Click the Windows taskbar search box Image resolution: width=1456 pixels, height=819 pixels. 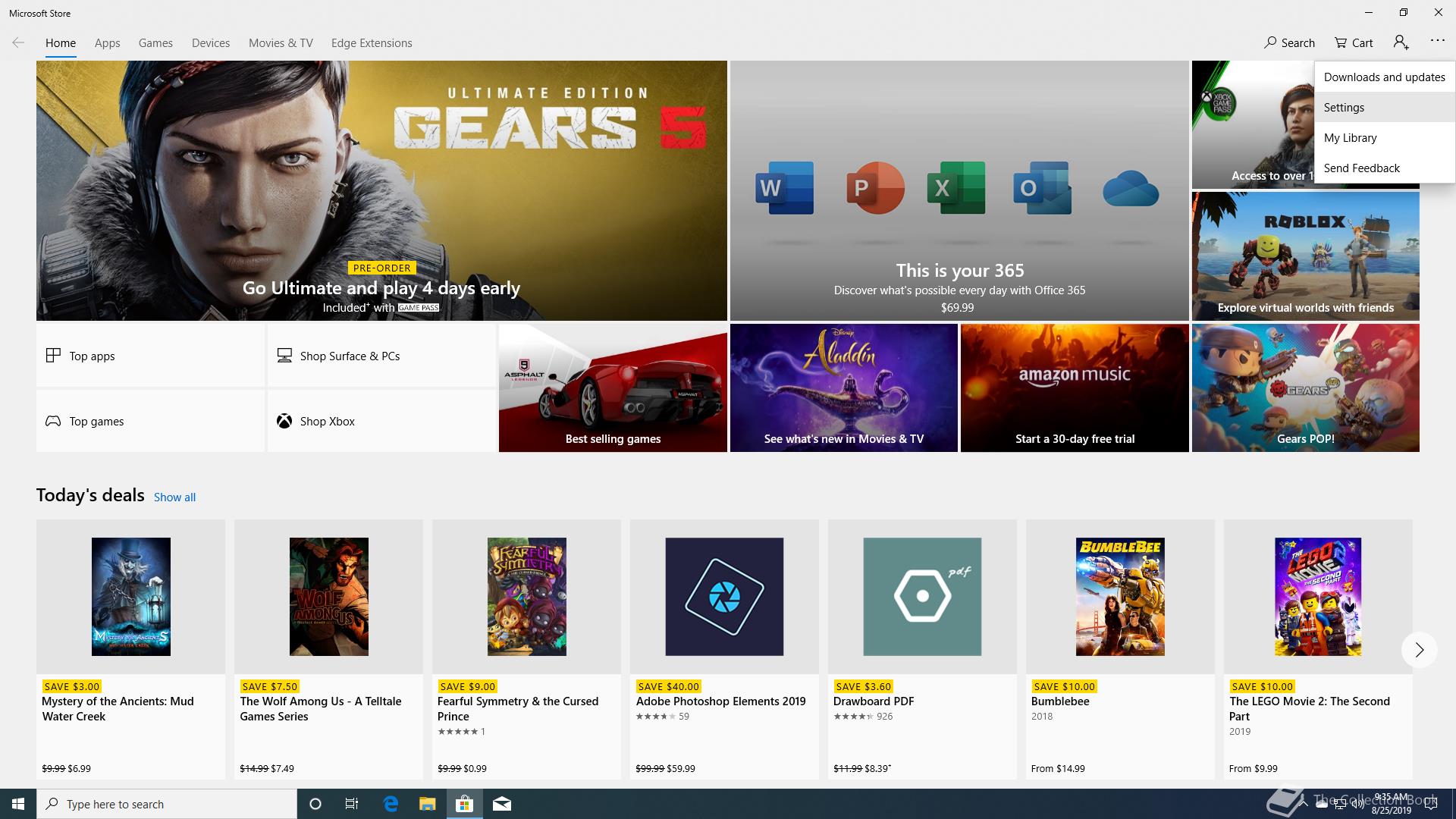point(167,804)
